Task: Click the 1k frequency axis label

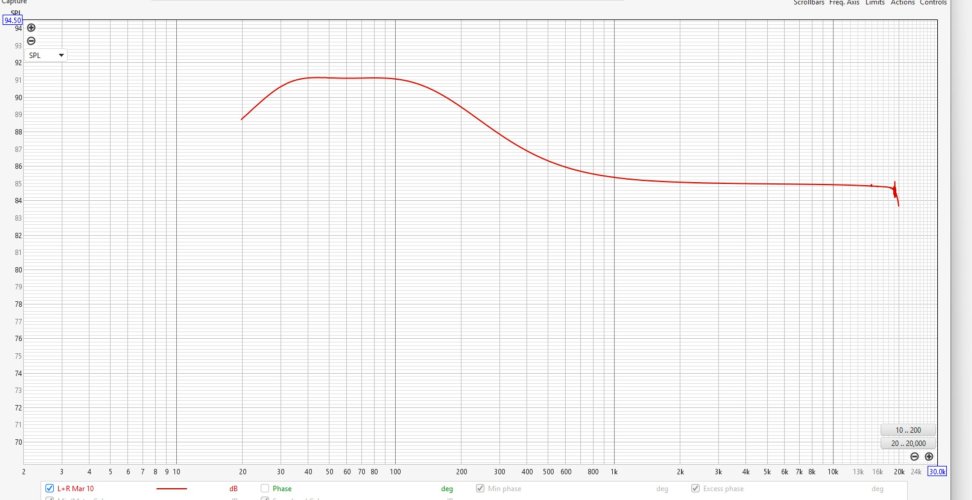Action: click(614, 472)
